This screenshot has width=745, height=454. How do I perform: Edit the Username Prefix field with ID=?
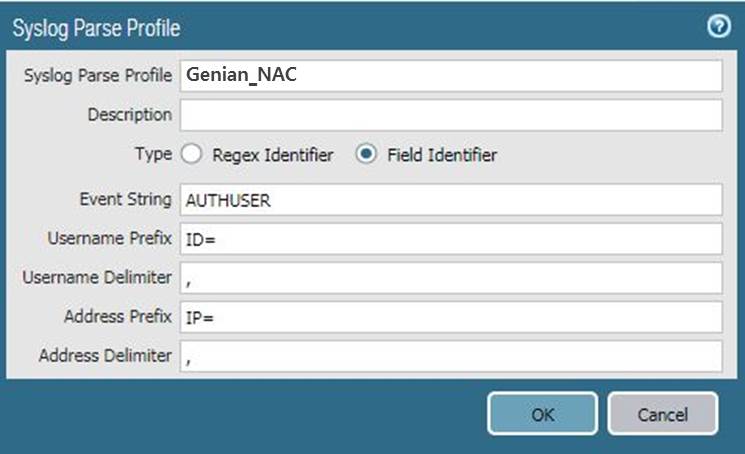(450, 238)
